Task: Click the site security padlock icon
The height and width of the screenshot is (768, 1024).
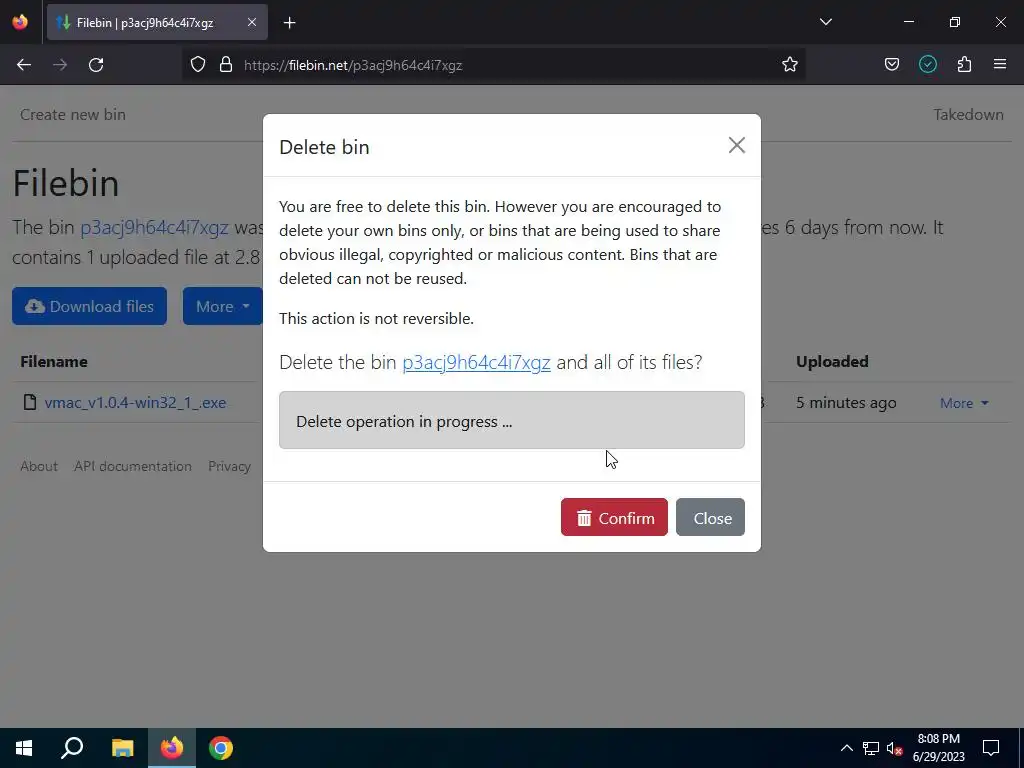Action: pyautogui.click(x=226, y=65)
